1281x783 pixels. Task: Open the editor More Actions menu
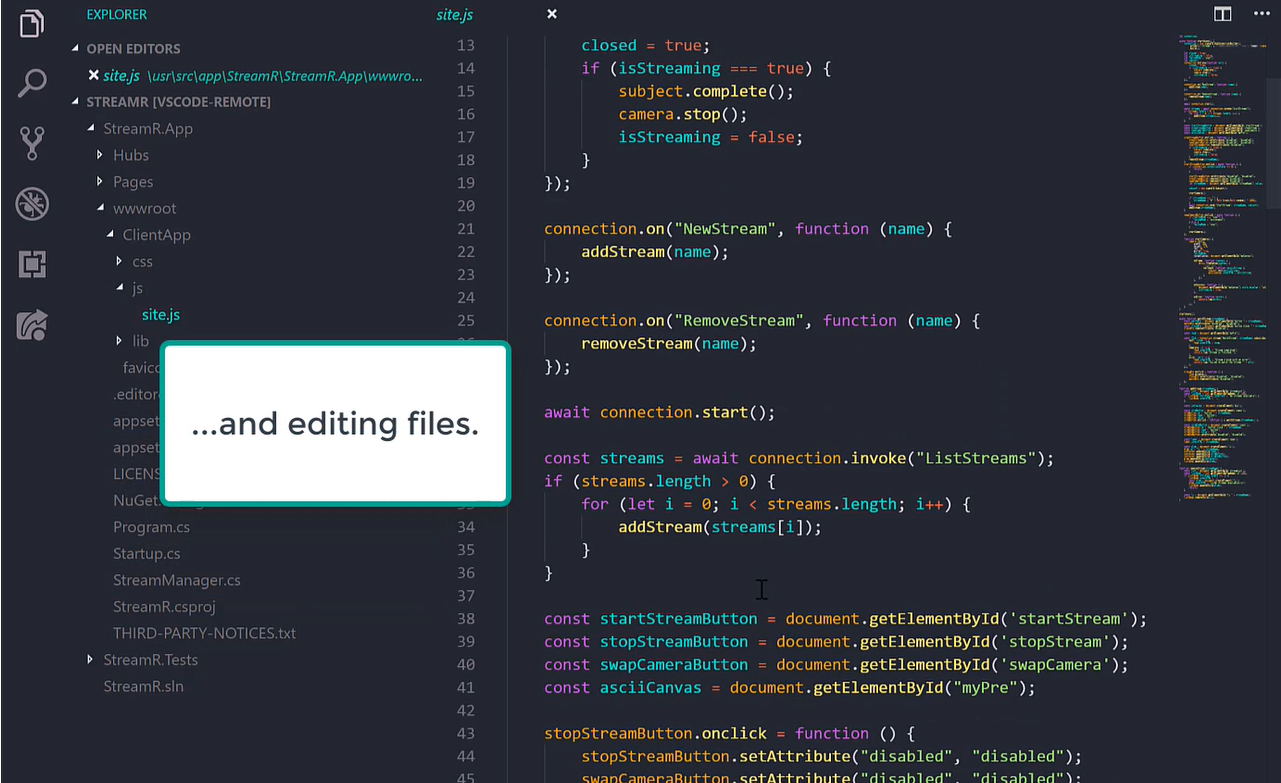(1260, 14)
